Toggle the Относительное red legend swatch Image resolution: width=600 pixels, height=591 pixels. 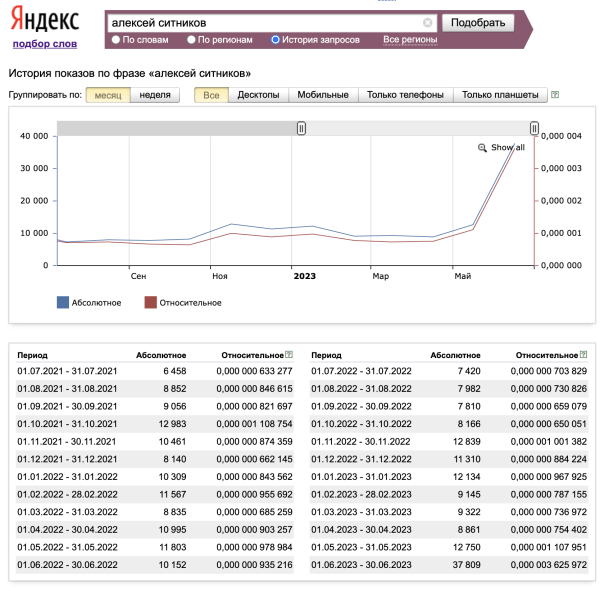[151, 302]
